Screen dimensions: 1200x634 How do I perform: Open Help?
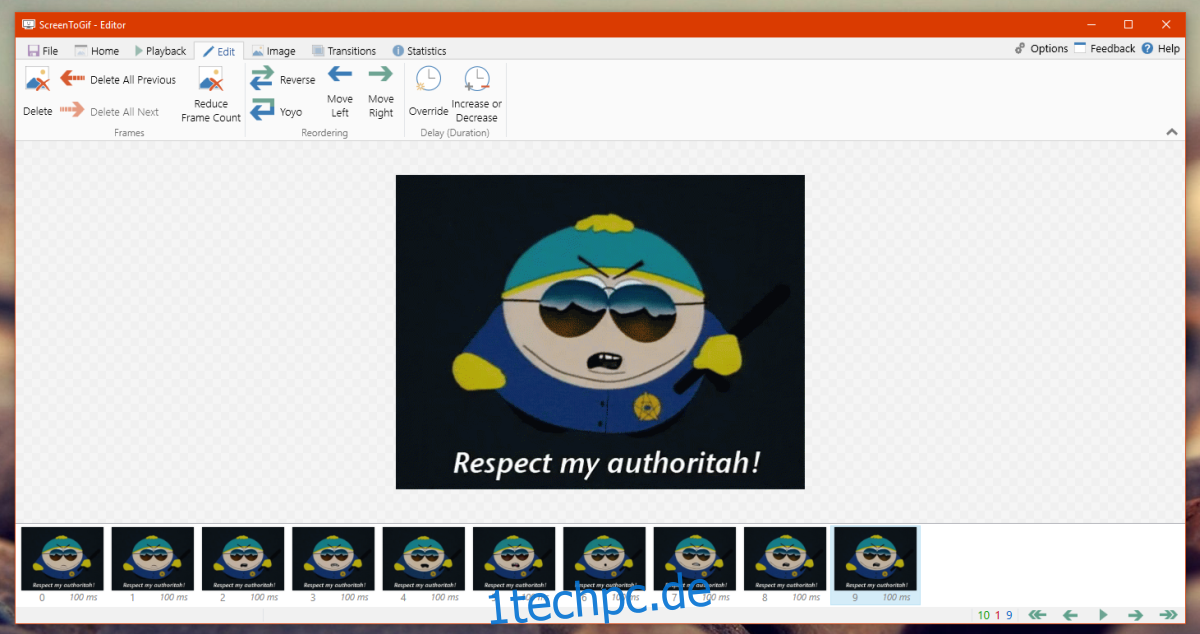(1161, 48)
